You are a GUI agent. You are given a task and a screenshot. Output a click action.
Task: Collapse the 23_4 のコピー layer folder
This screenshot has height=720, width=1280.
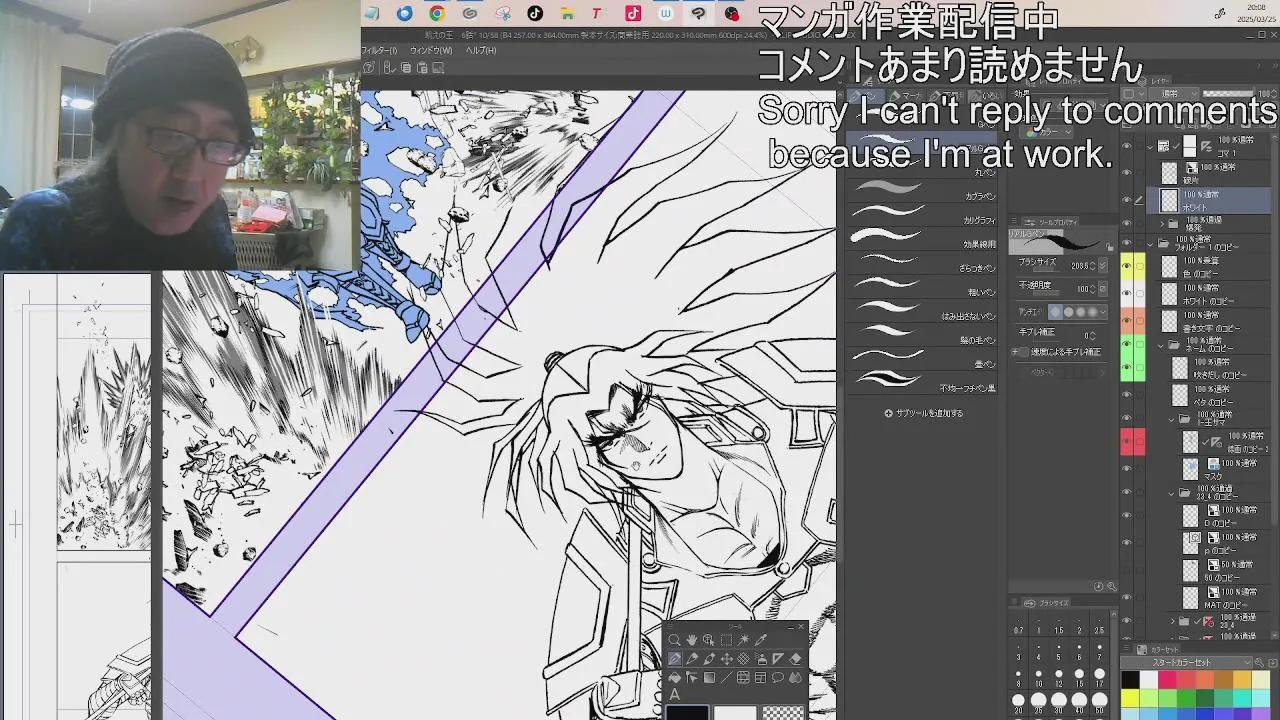[x=1172, y=493]
